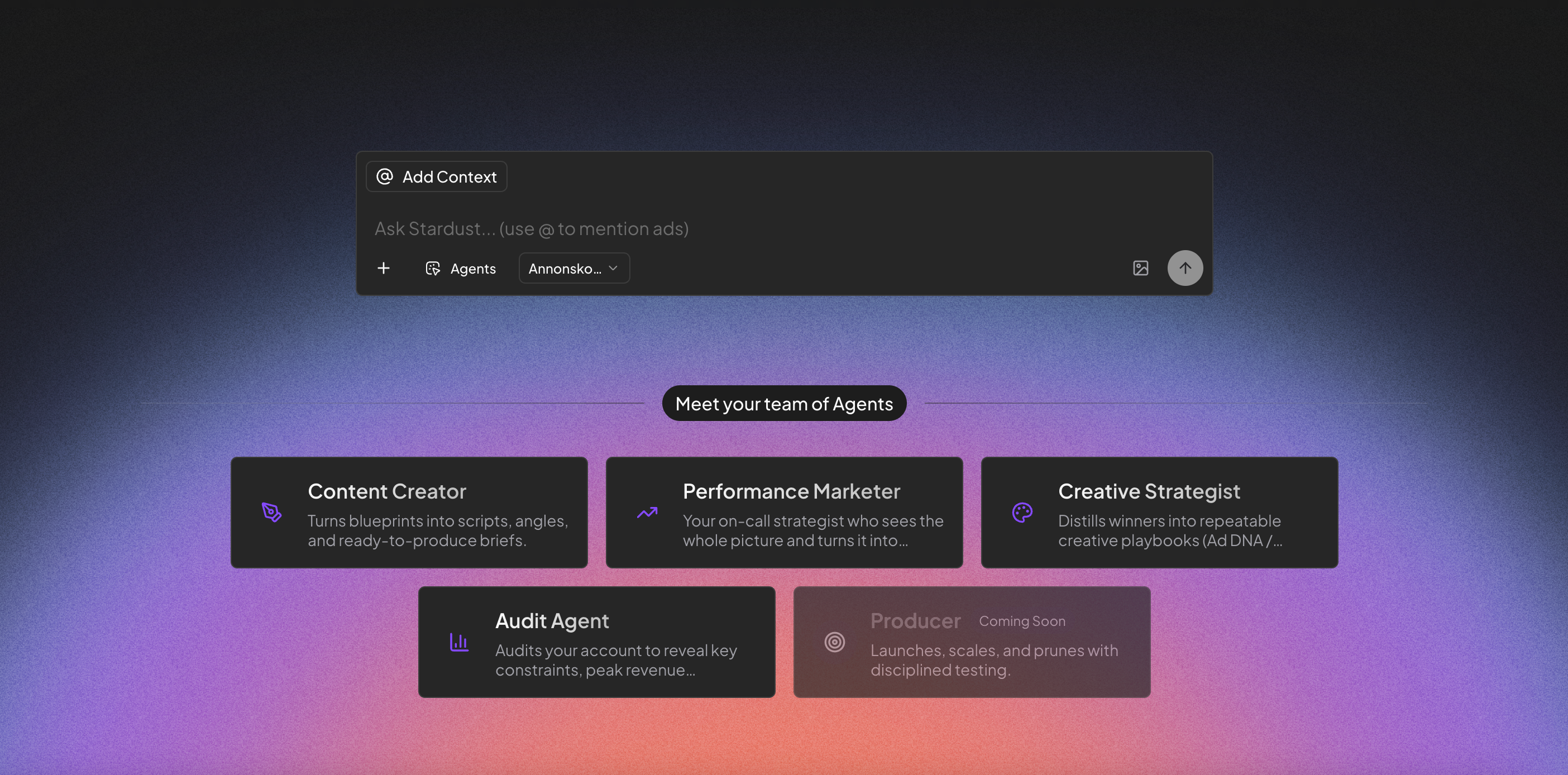Screen dimensions: 1568x775
Task: Click the @ icon in Add Context
Action: pyautogui.click(x=385, y=176)
